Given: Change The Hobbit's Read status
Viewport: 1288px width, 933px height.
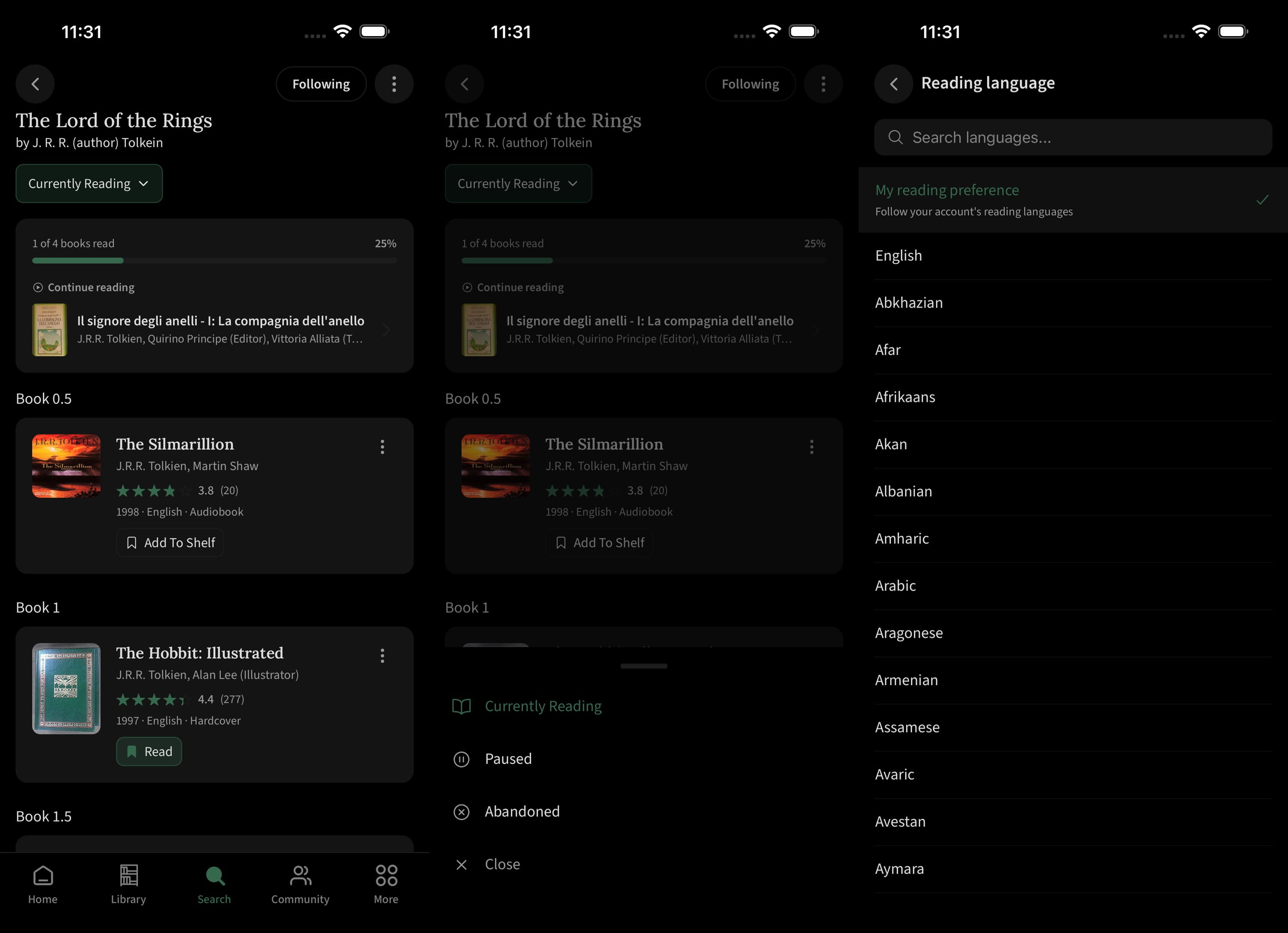Looking at the screenshot, I should [149, 752].
